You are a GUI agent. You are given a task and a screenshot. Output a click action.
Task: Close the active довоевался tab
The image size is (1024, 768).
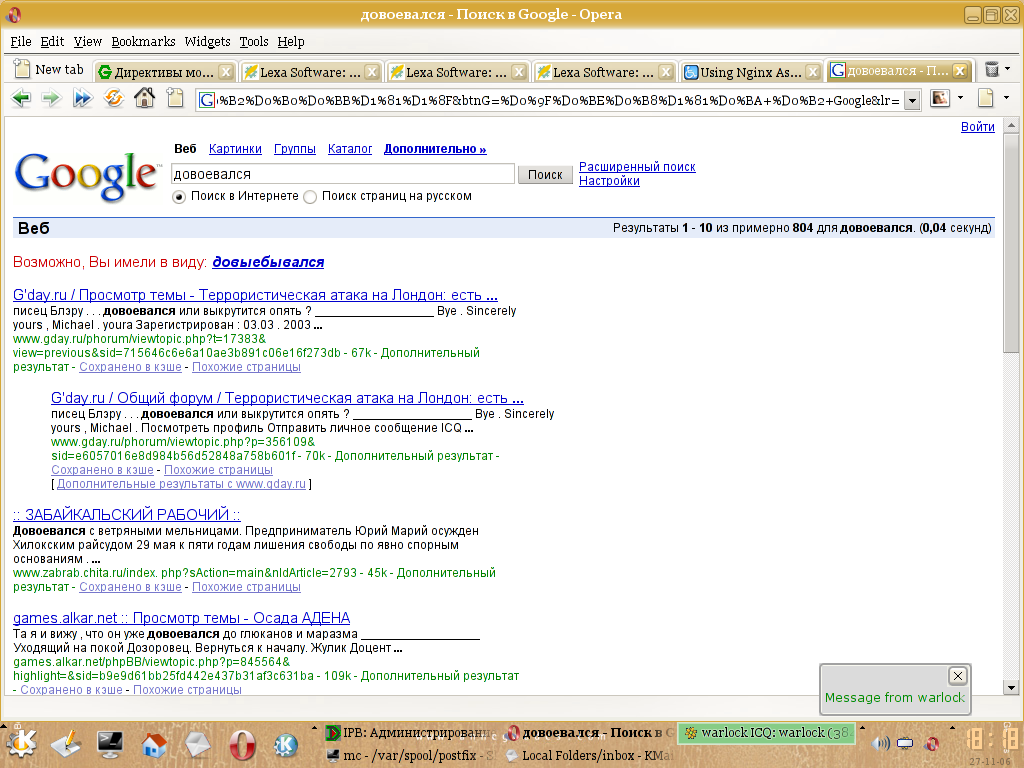tap(960, 71)
